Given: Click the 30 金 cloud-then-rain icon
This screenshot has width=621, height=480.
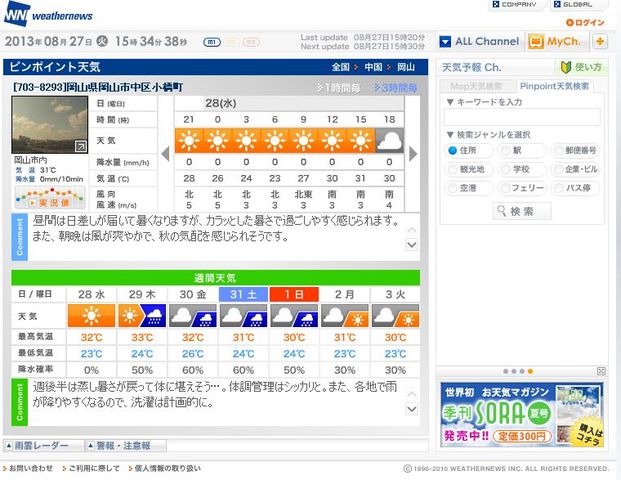Looking at the screenshot, I should (x=193, y=316).
